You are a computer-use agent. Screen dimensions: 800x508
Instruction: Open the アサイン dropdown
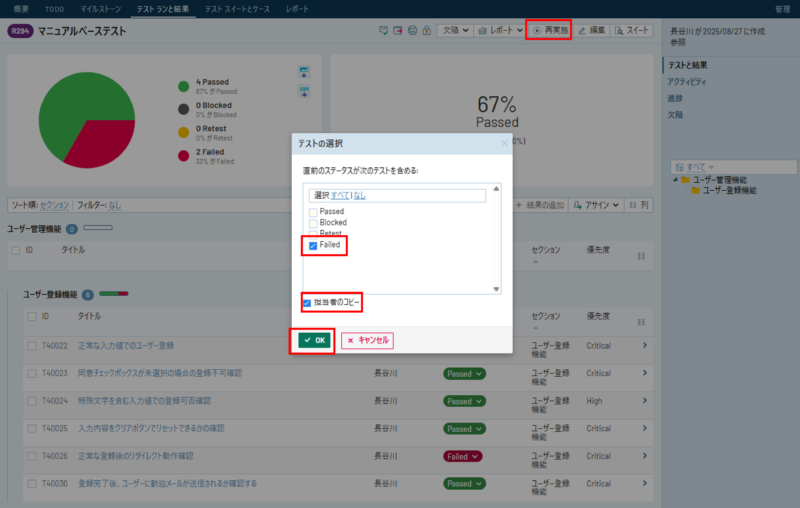click(596, 205)
